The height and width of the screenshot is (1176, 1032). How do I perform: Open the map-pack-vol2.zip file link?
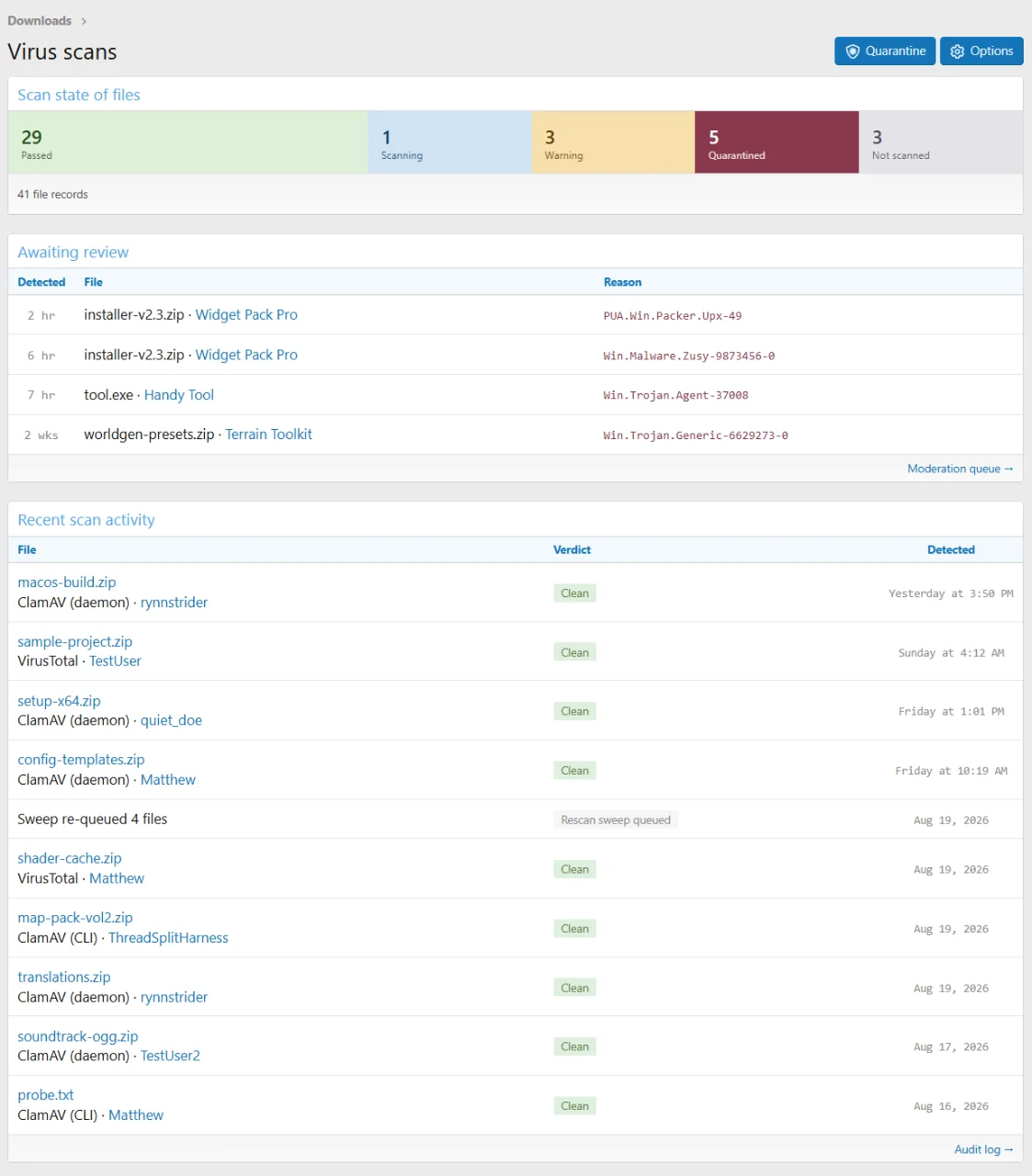75,917
